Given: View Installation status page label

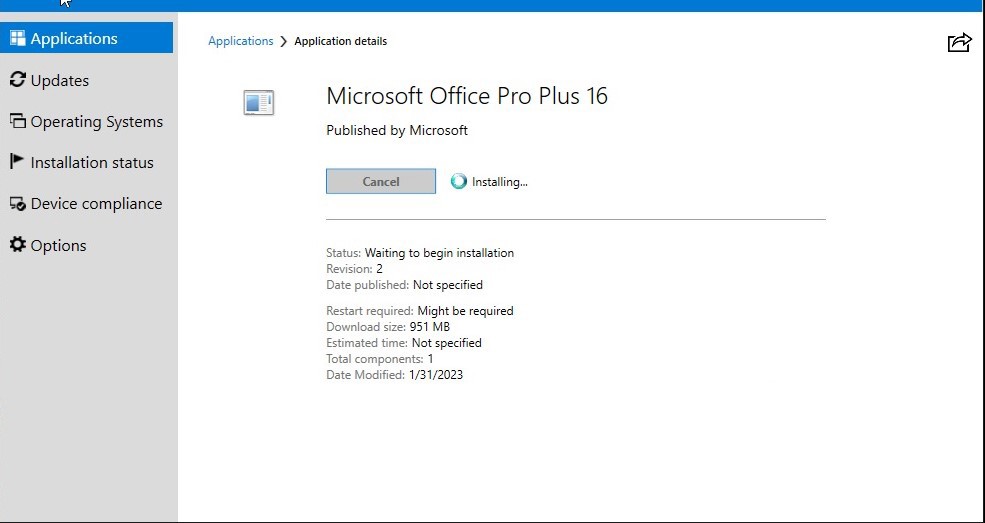Looking at the screenshot, I should pos(92,163).
